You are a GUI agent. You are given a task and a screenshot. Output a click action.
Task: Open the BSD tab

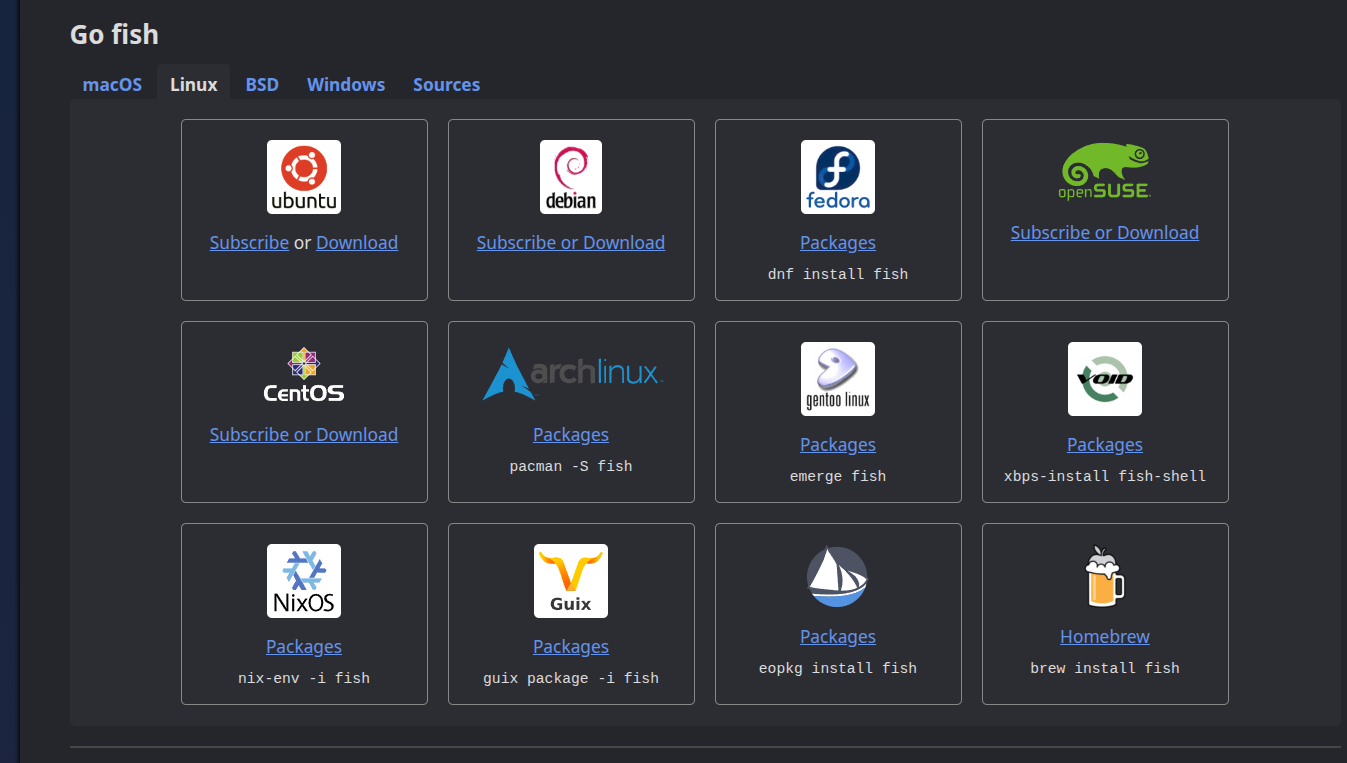(x=262, y=85)
